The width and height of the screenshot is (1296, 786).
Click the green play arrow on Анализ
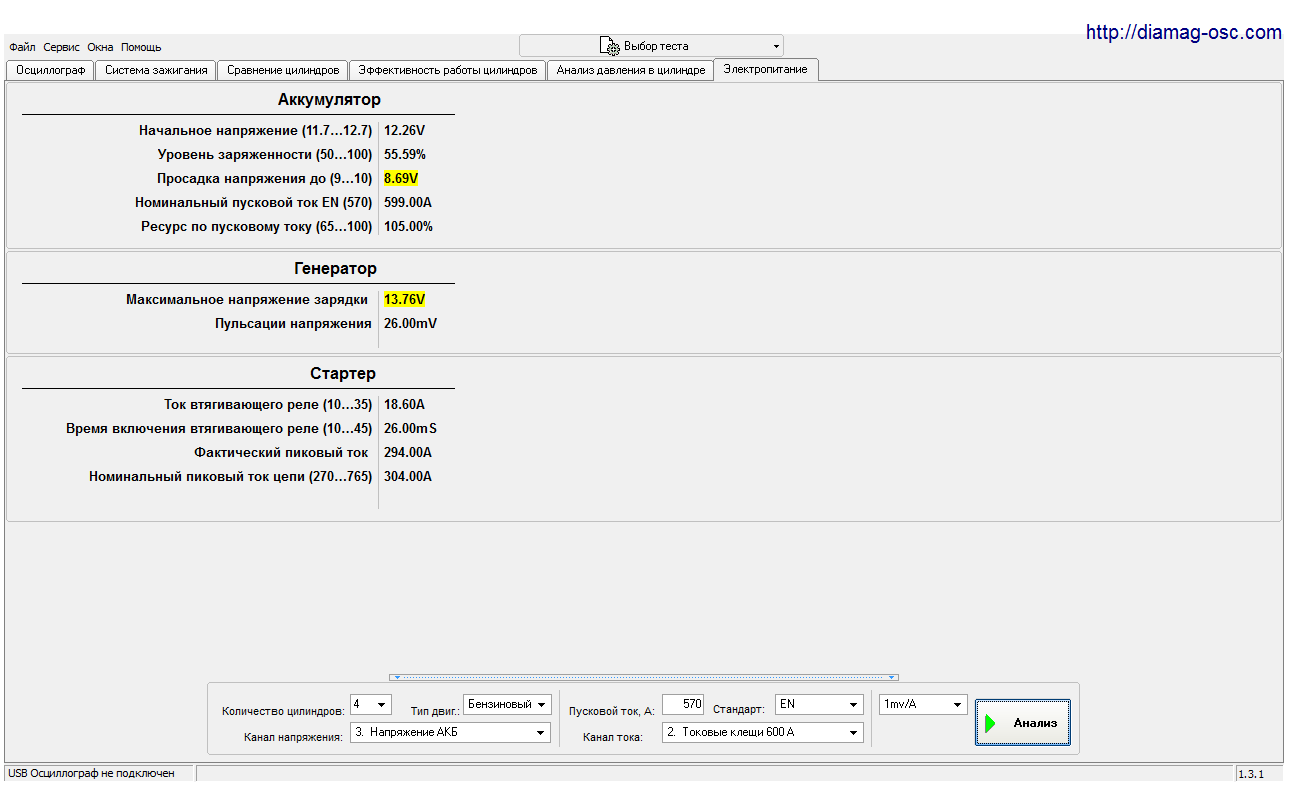(x=990, y=723)
